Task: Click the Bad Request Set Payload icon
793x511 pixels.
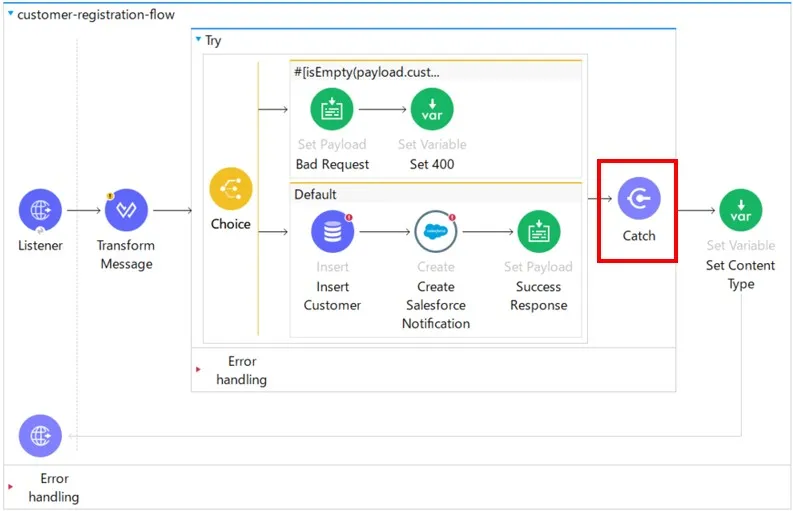Action: (332, 110)
